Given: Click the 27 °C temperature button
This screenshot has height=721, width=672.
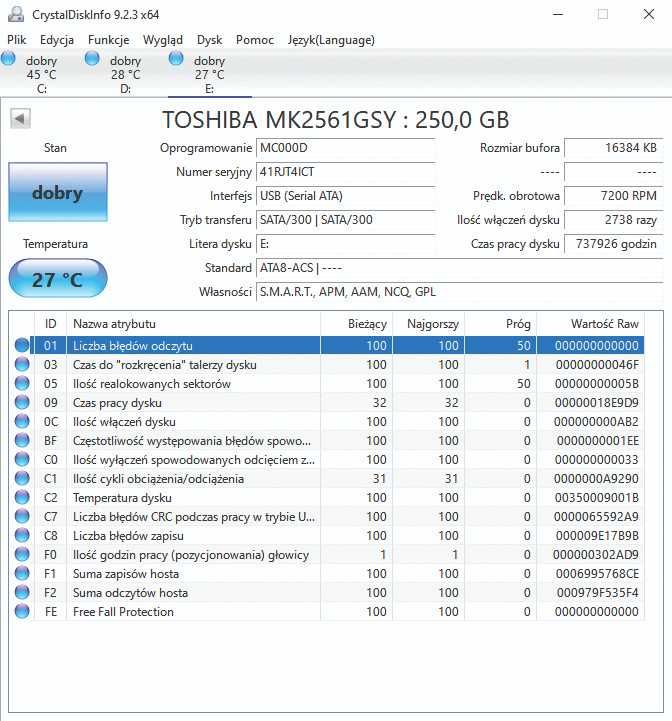Looking at the screenshot, I should [58, 279].
